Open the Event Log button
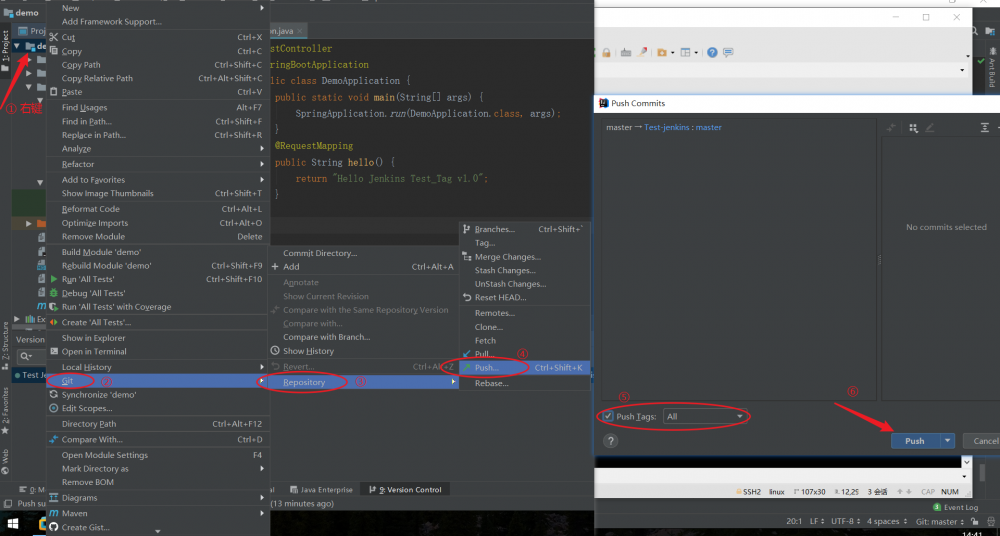 pyautogui.click(x=955, y=507)
